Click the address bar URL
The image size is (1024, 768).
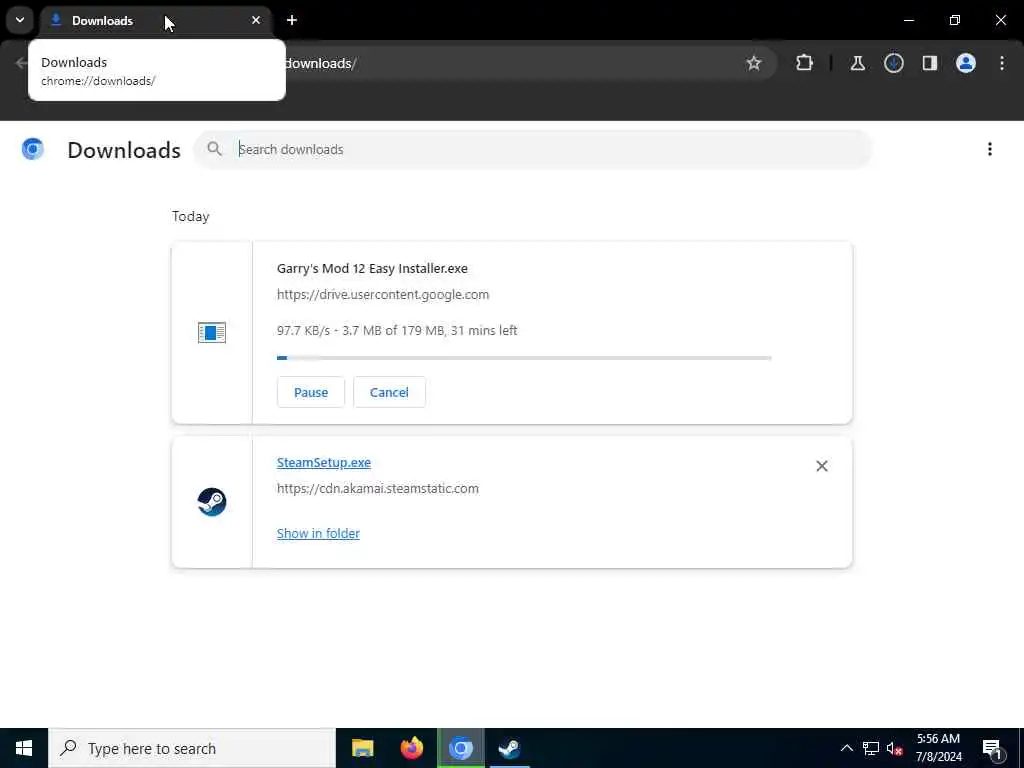coord(320,63)
